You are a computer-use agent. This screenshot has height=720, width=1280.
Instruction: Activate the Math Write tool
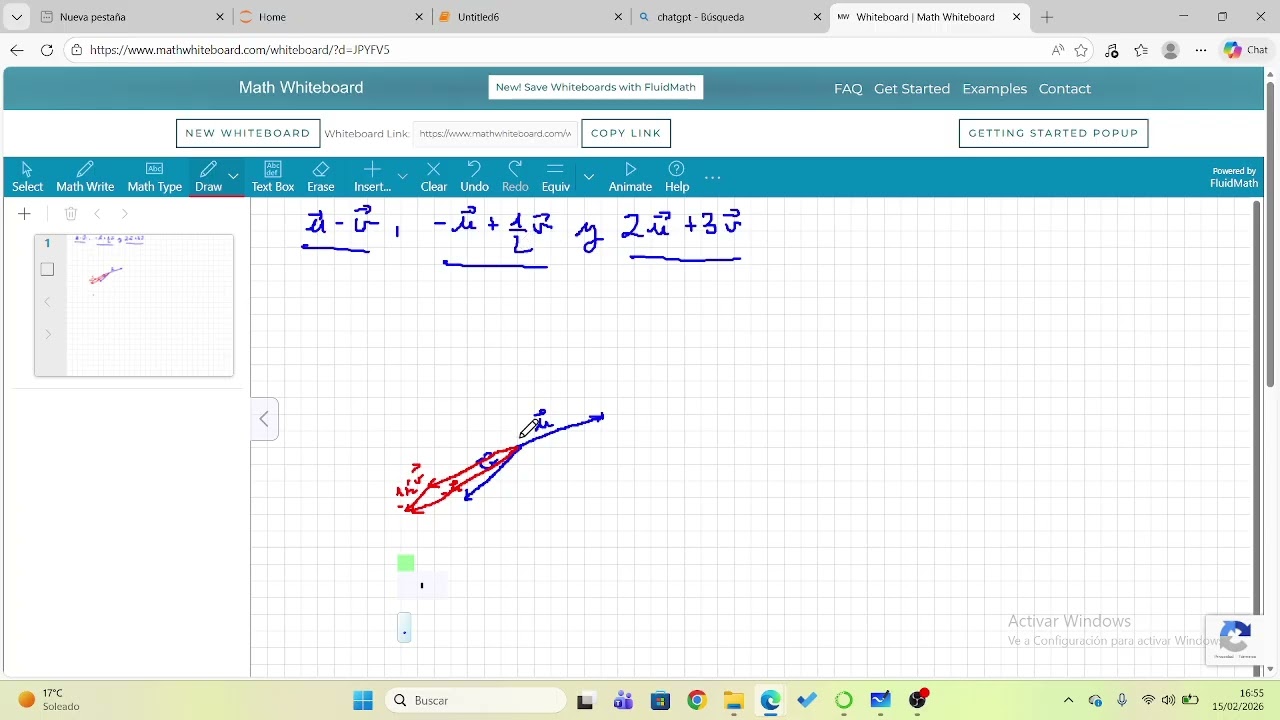point(85,177)
